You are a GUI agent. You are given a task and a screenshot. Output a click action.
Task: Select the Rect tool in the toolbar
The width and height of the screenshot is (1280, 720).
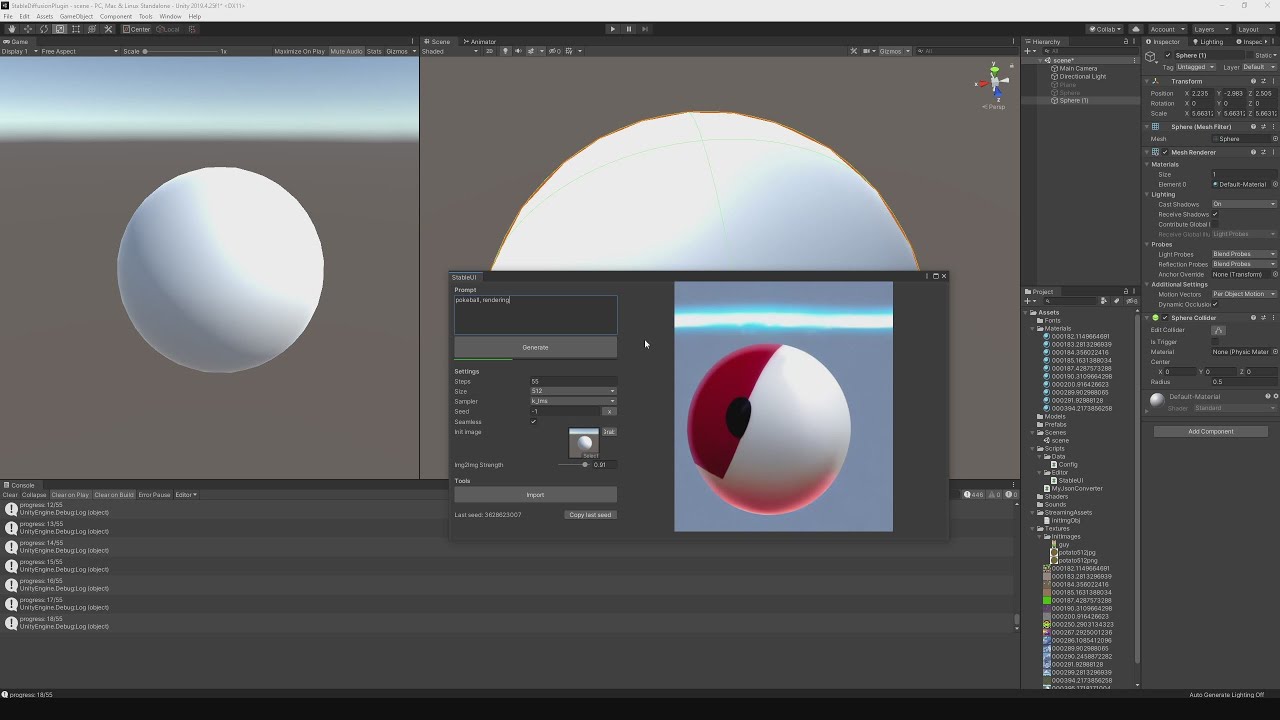point(76,29)
